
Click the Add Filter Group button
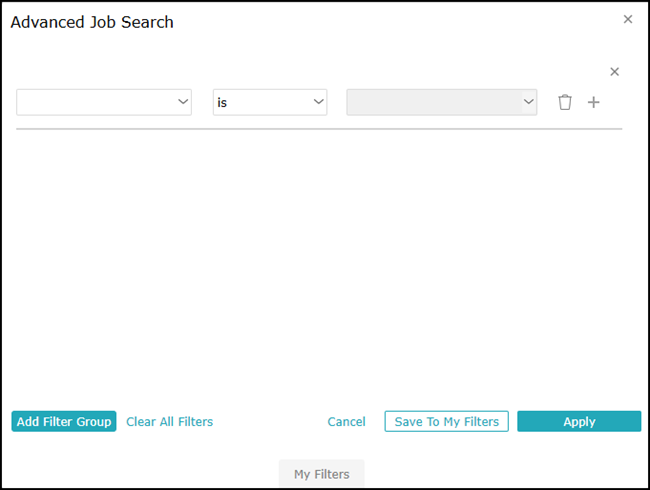(64, 421)
